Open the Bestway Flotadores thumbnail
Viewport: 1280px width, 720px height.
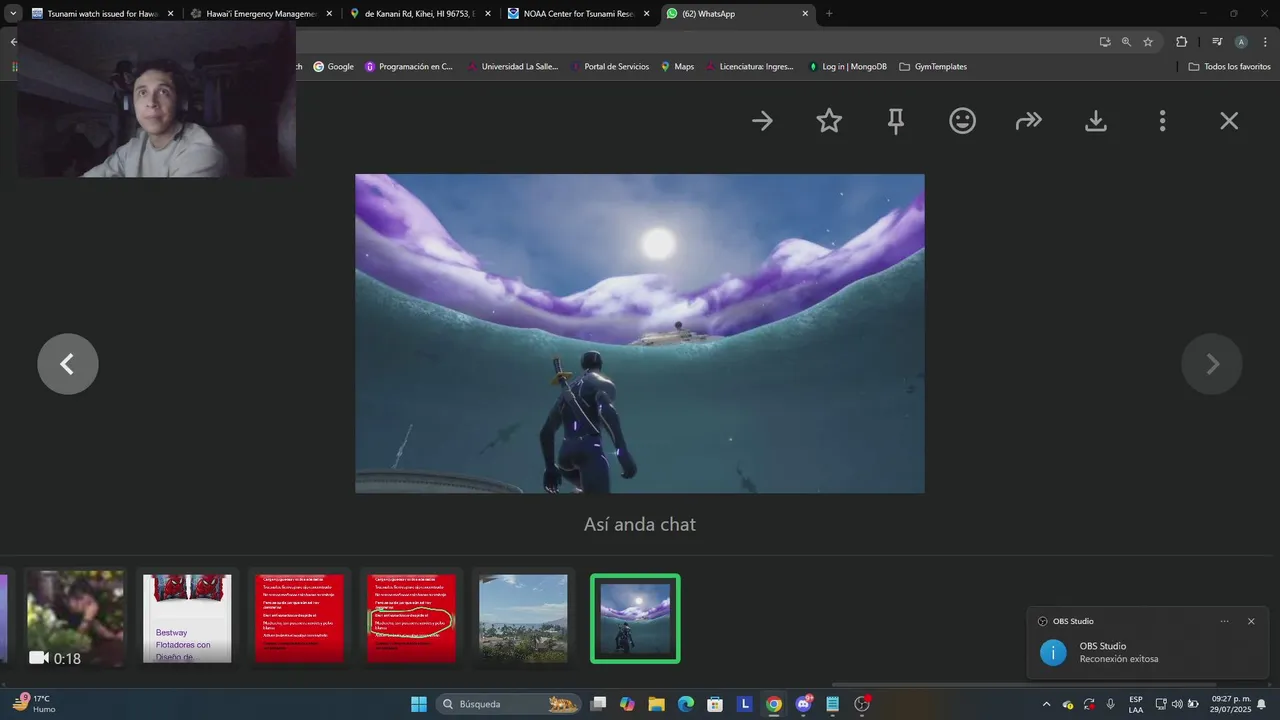click(x=187, y=618)
